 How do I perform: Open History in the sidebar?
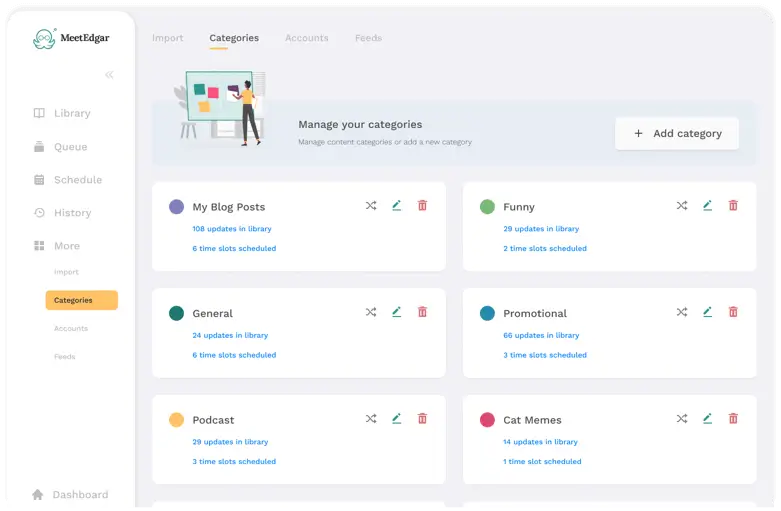point(62,213)
